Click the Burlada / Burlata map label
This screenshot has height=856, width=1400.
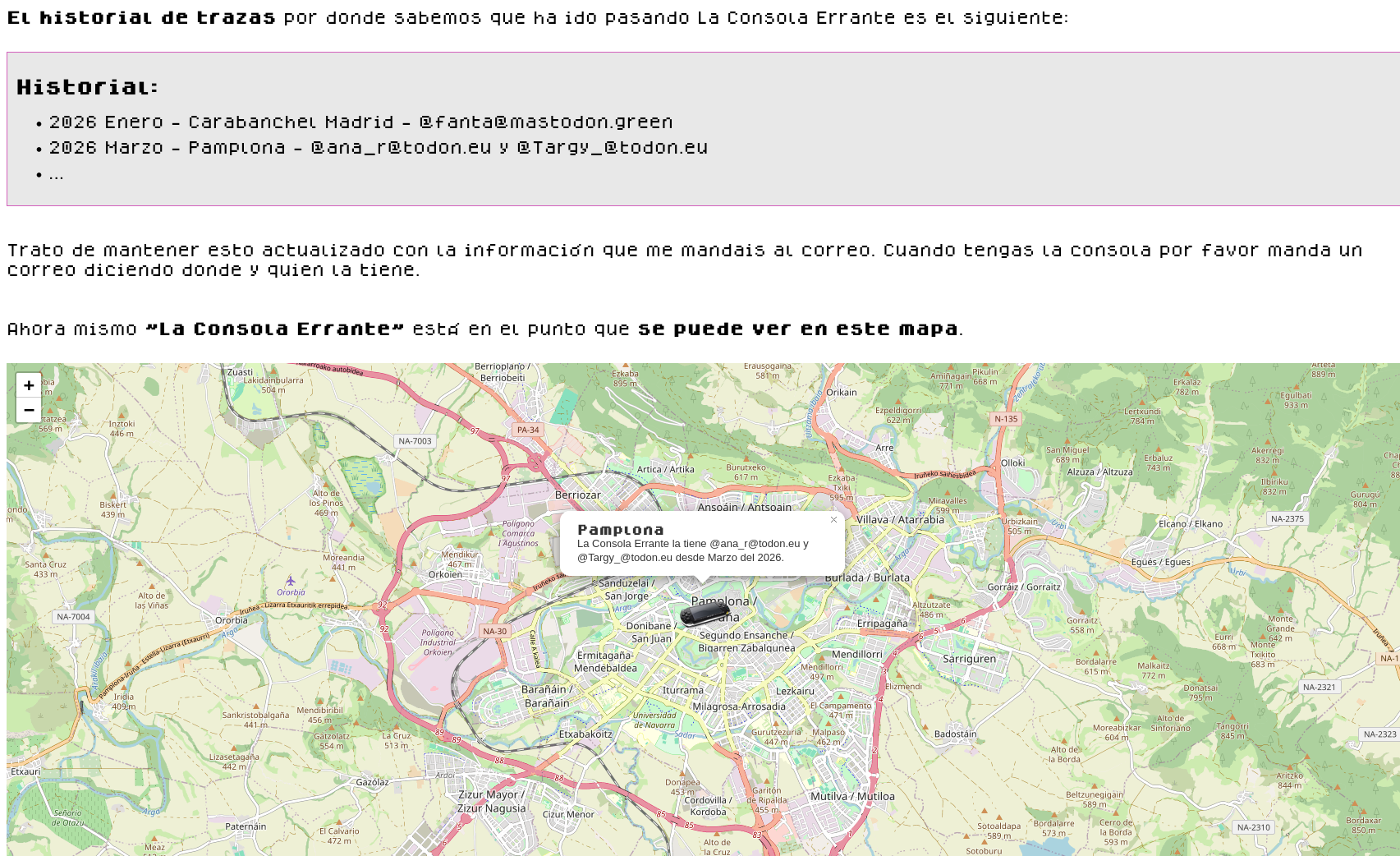[x=867, y=578]
